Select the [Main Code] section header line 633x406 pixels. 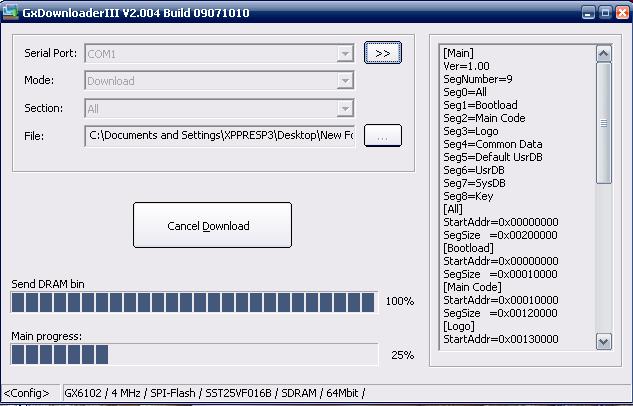pos(472,287)
